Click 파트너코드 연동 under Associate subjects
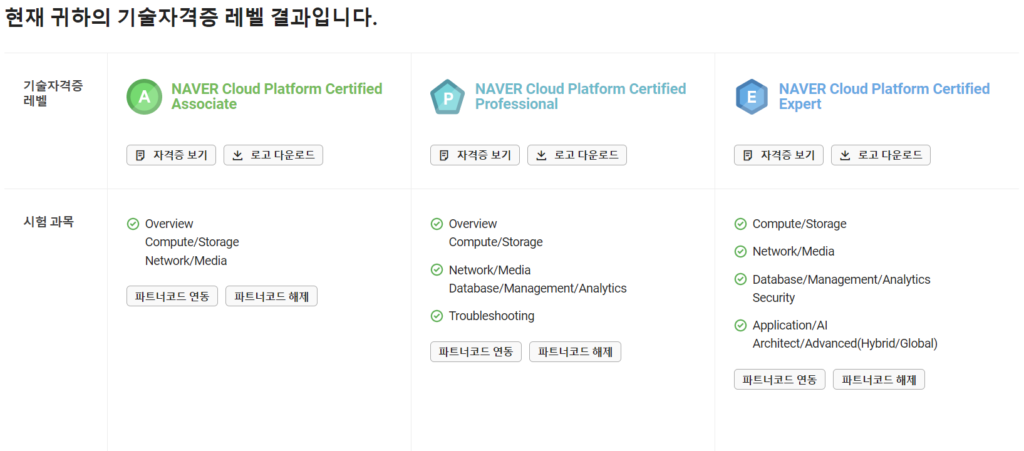1024x451 pixels. [172, 296]
